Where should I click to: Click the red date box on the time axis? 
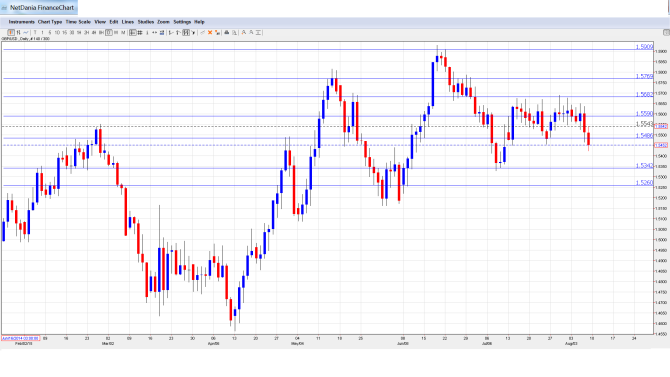tap(20, 338)
